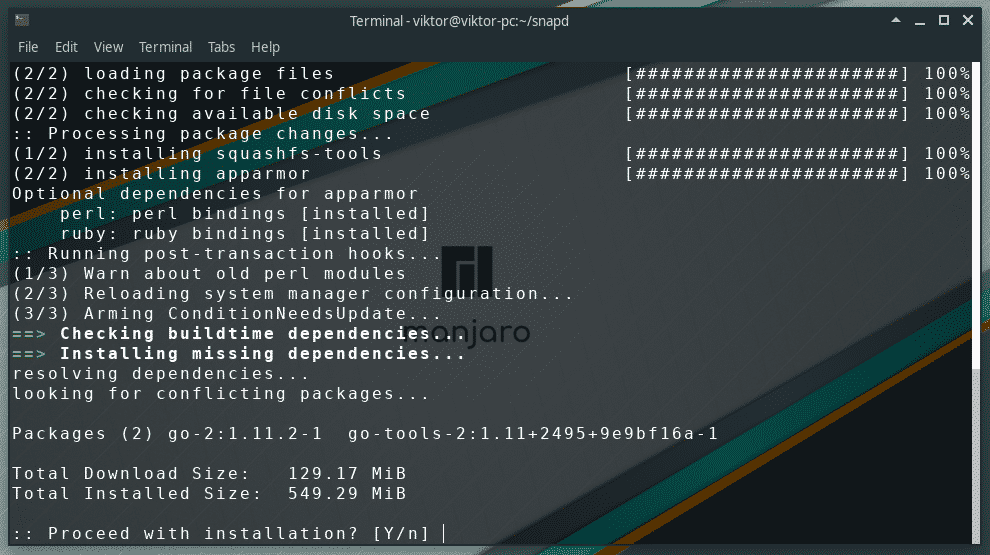Image resolution: width=990 pixels, height=555 pixels.
Task: Click 'Installing missing dependencies...' line
Action: [239, 354]
